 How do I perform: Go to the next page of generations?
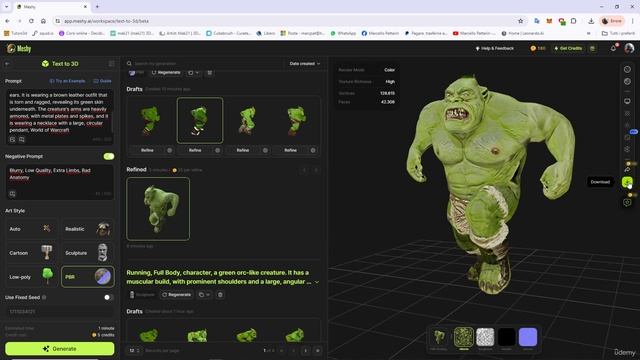305,351
